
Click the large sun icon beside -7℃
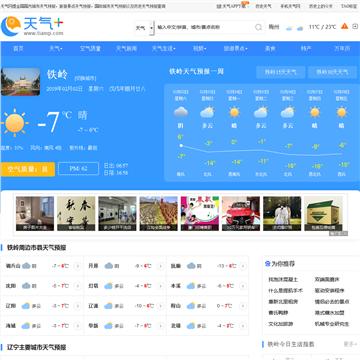[x=14, y=123]
